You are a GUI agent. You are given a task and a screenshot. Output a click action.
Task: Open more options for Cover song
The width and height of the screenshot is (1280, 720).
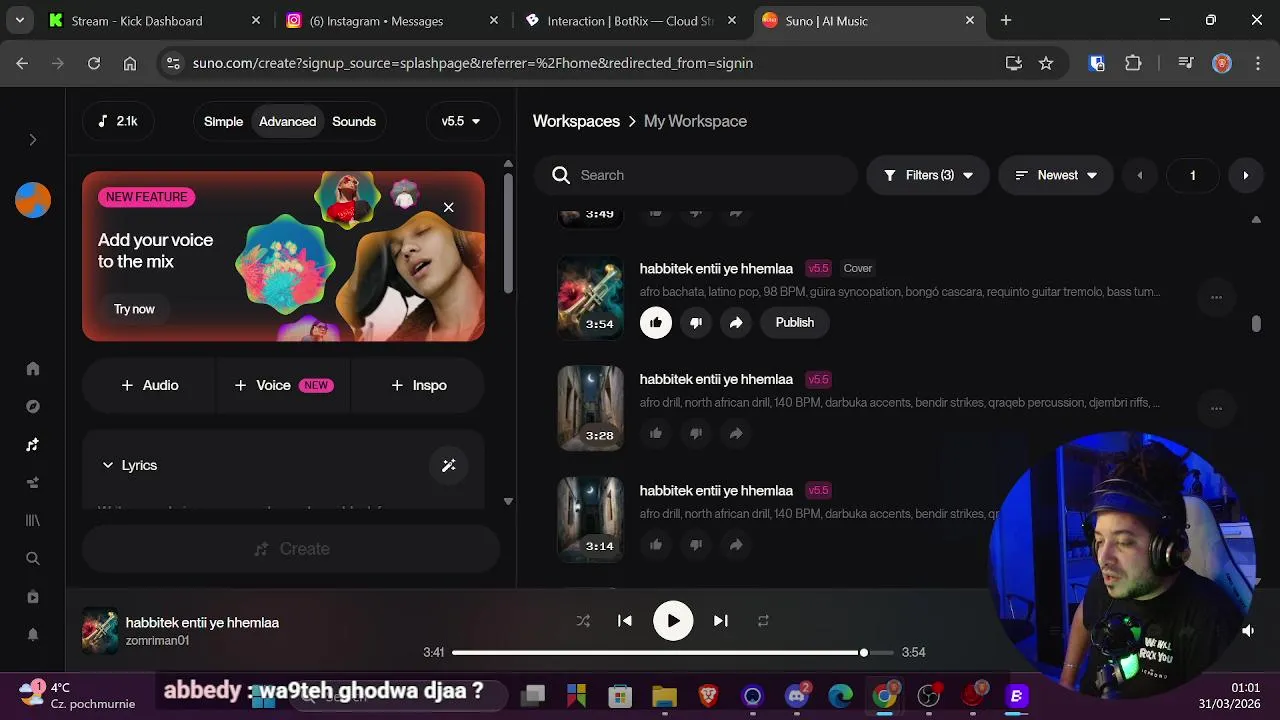coord(1216,297)
